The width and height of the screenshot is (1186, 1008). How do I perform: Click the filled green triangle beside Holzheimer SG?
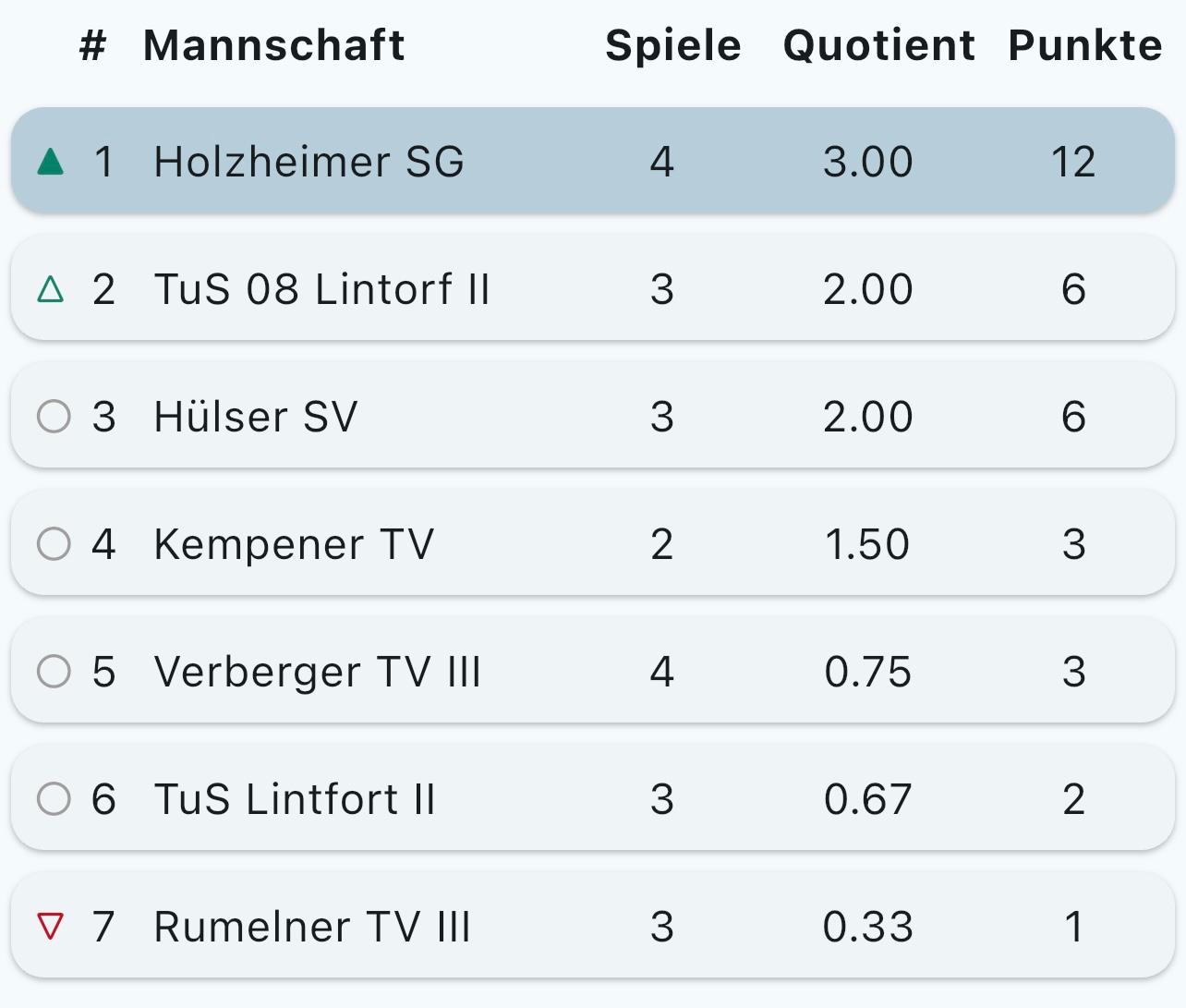point(52,163)
